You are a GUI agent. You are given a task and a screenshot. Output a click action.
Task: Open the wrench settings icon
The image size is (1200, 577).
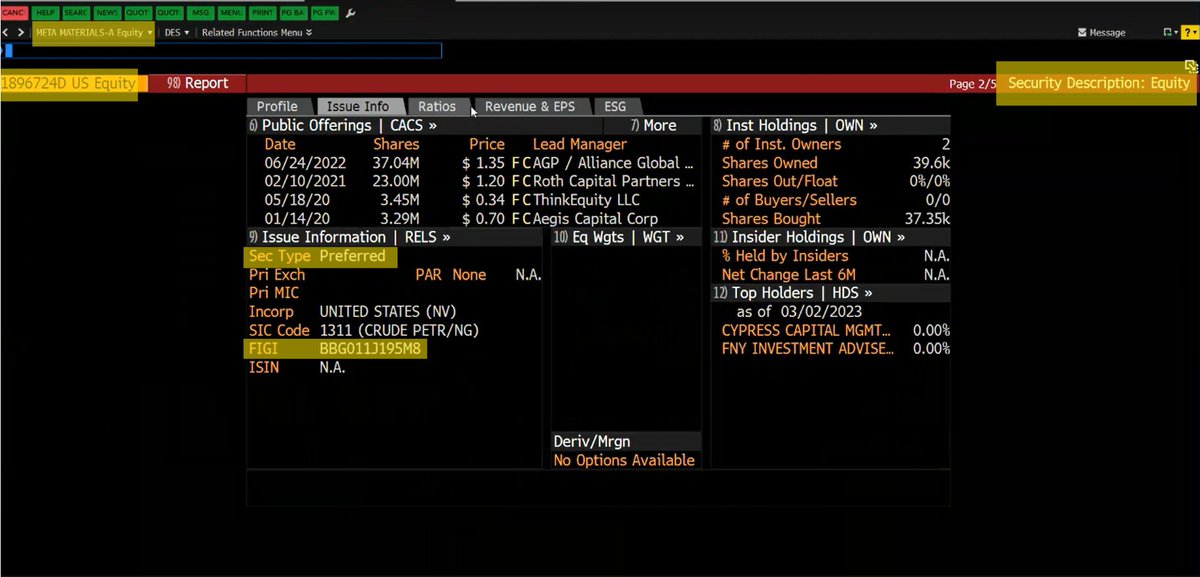pos(350,13)
